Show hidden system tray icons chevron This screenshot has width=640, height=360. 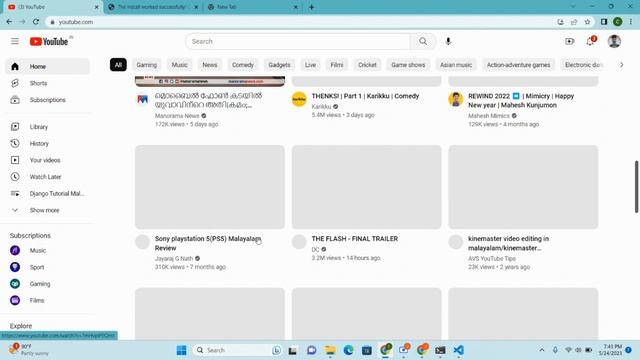coord(542,350)
